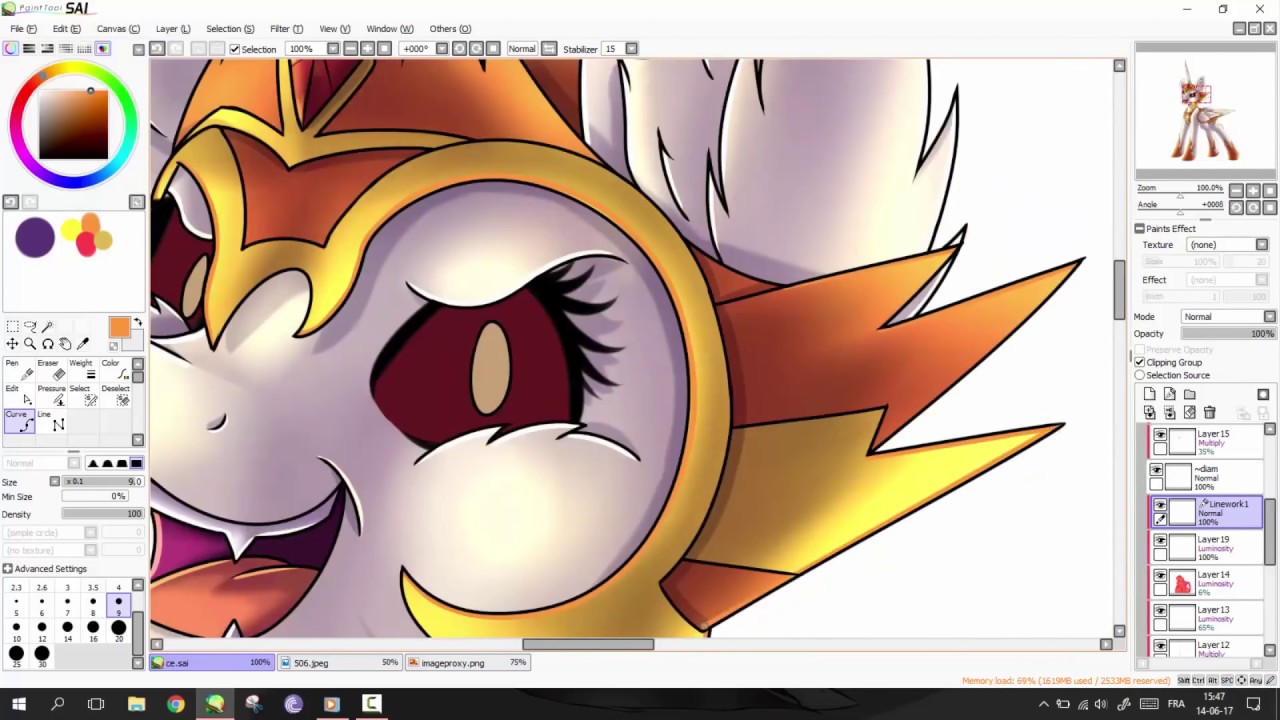Screen dimensions: 1280x720
Task: Select the Deselect pen tool
Action: click(115, 395)
